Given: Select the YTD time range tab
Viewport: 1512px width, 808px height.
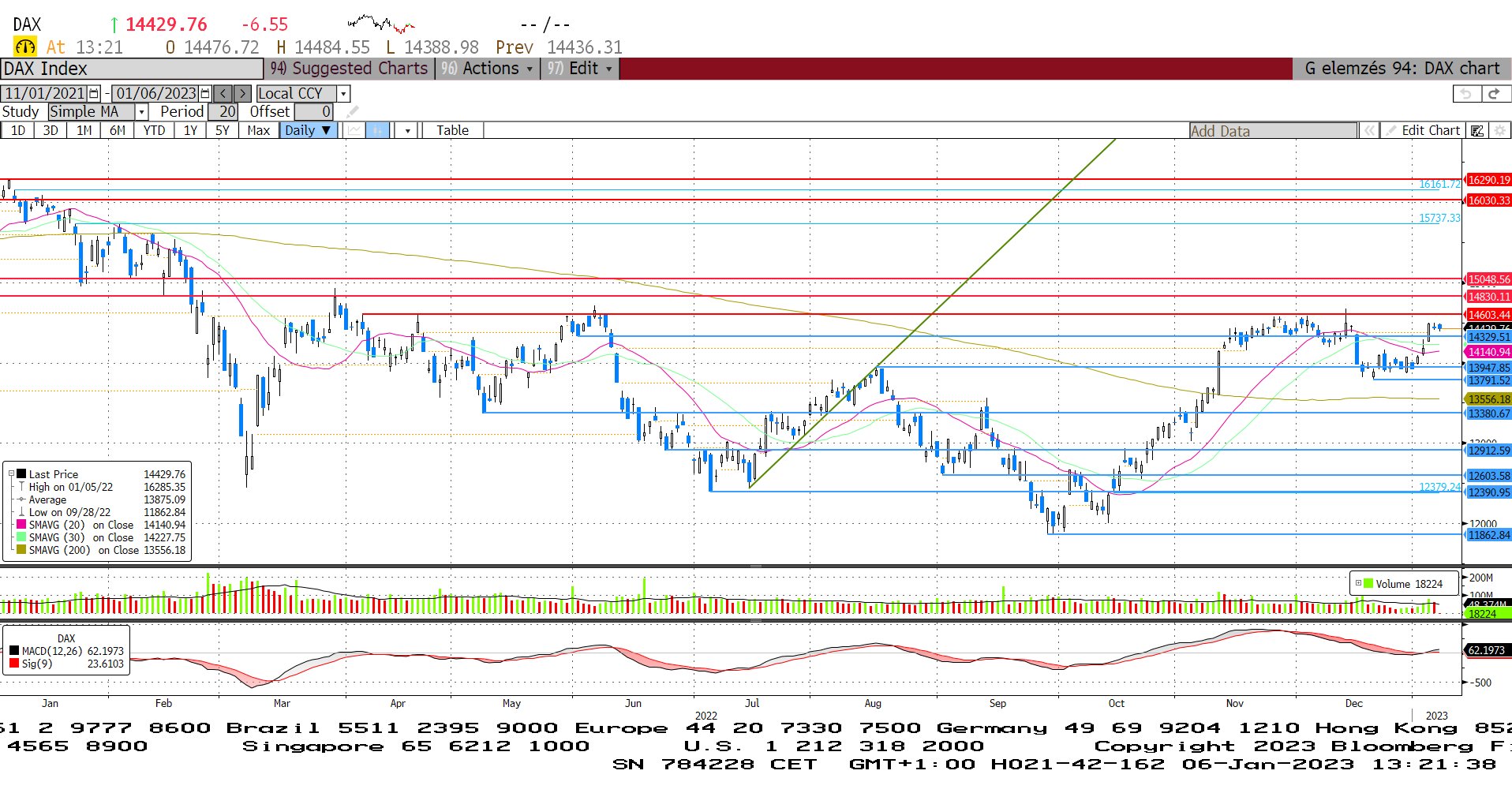Looking at the screenshot, I should [x=154, y=130].
